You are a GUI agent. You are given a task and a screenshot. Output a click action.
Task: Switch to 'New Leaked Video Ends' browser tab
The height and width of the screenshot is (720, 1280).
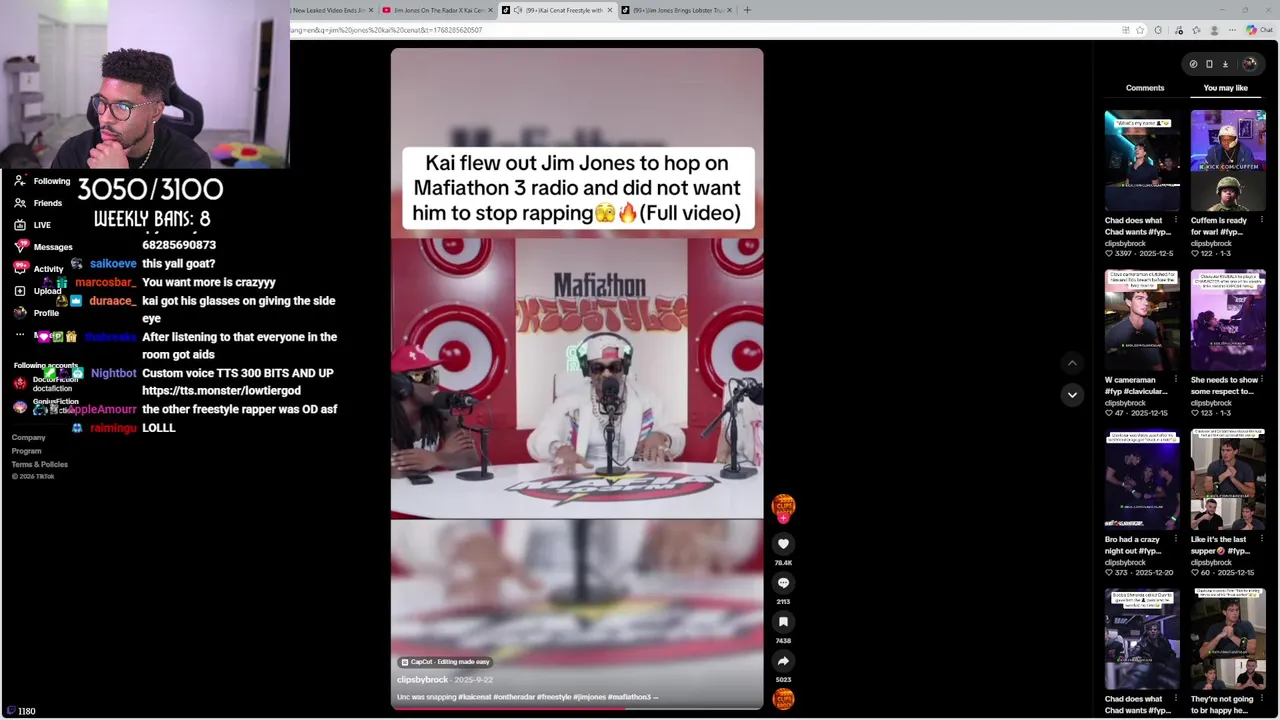[328, 10]
